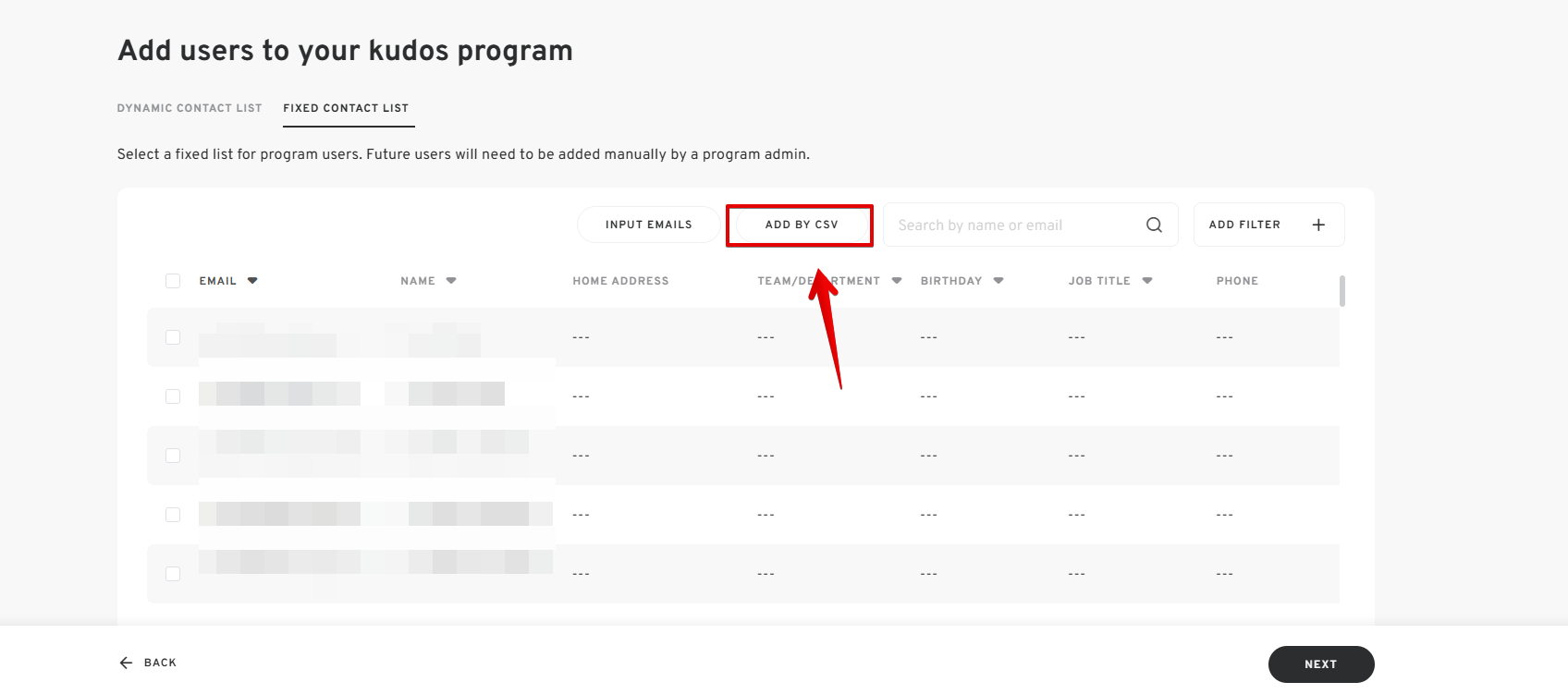Click the plus icon in Add Filter

pos(1318,225)
